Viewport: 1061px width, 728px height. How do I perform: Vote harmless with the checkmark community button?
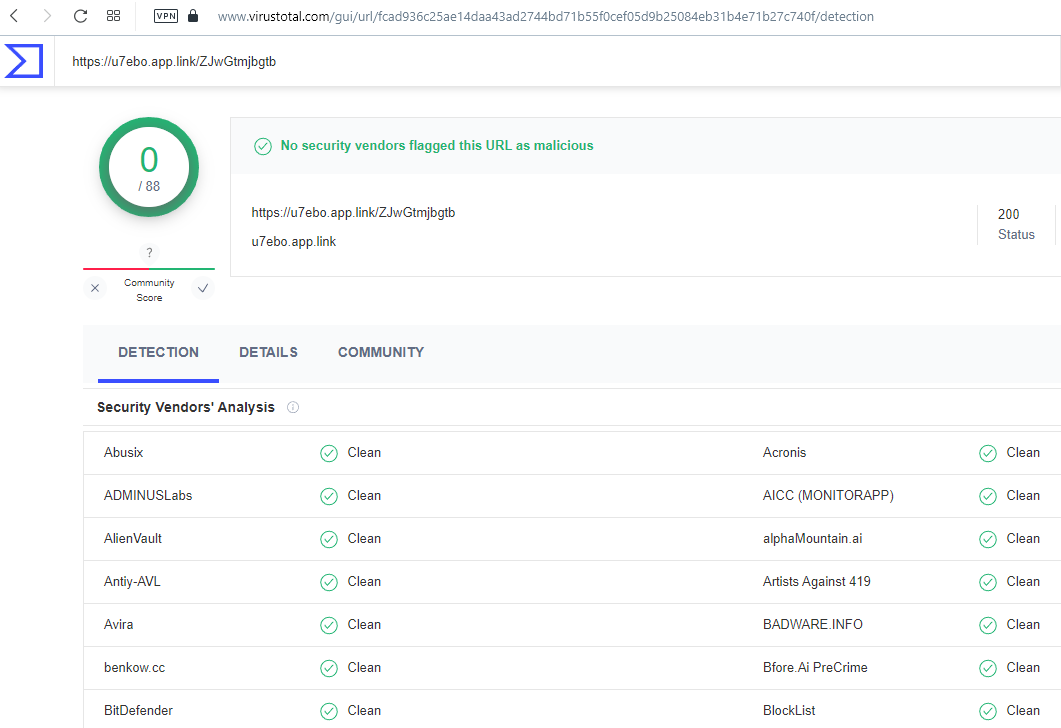point(202,288)
